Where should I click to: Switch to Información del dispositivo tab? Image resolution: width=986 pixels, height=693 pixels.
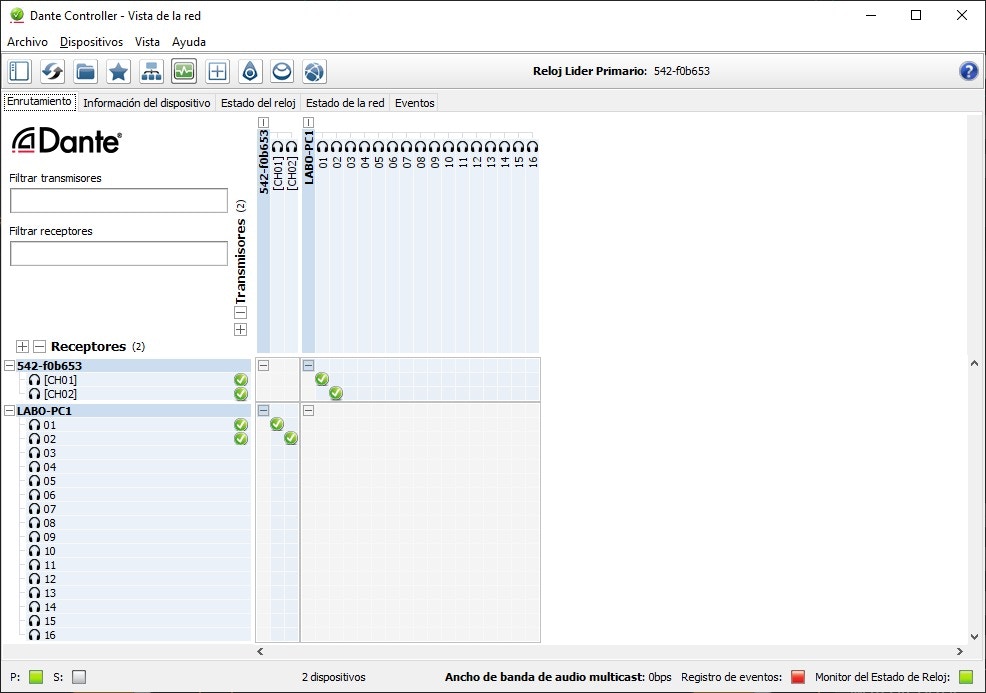click(x=147, y=103)
